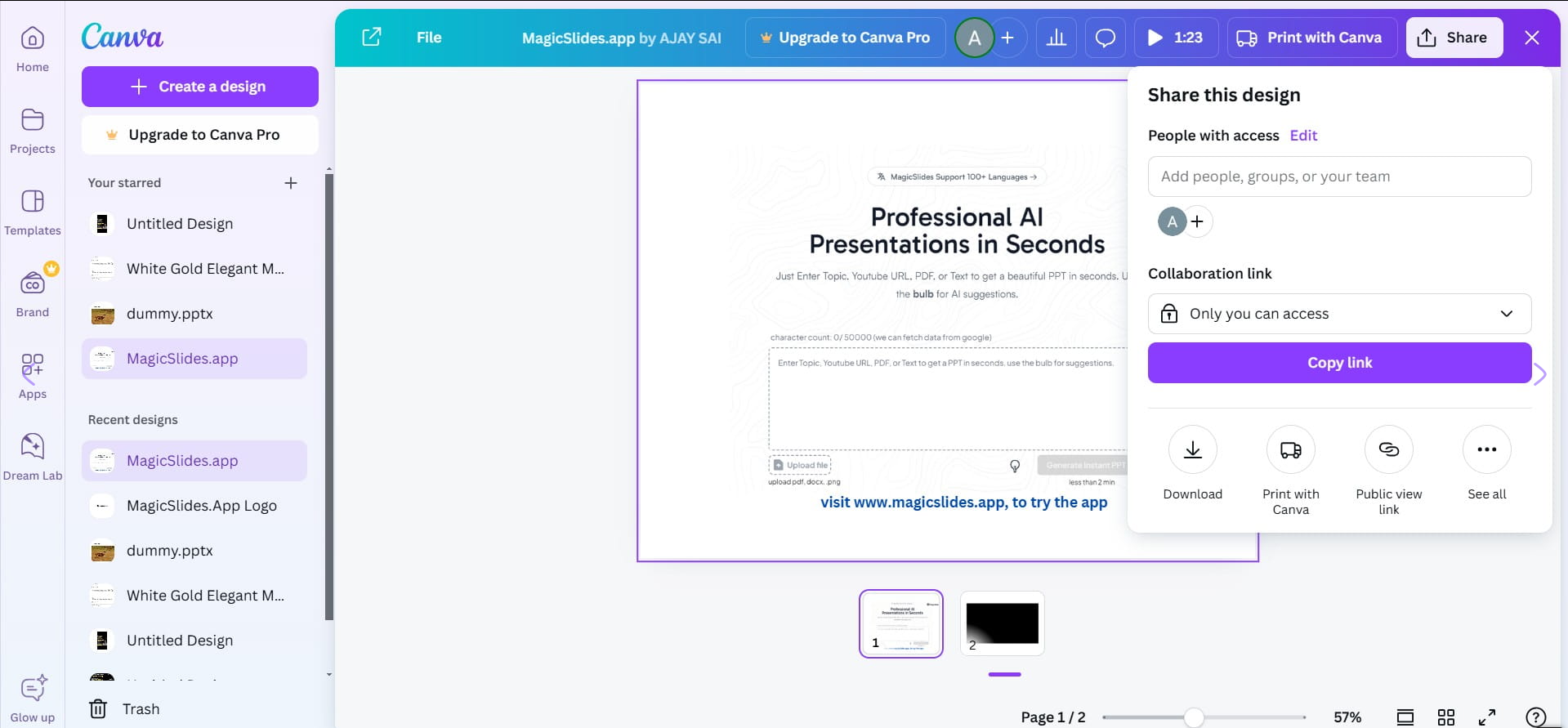Open starred dummy.pptx
This screenshot has height=728, width=1568.
point(194,314)
